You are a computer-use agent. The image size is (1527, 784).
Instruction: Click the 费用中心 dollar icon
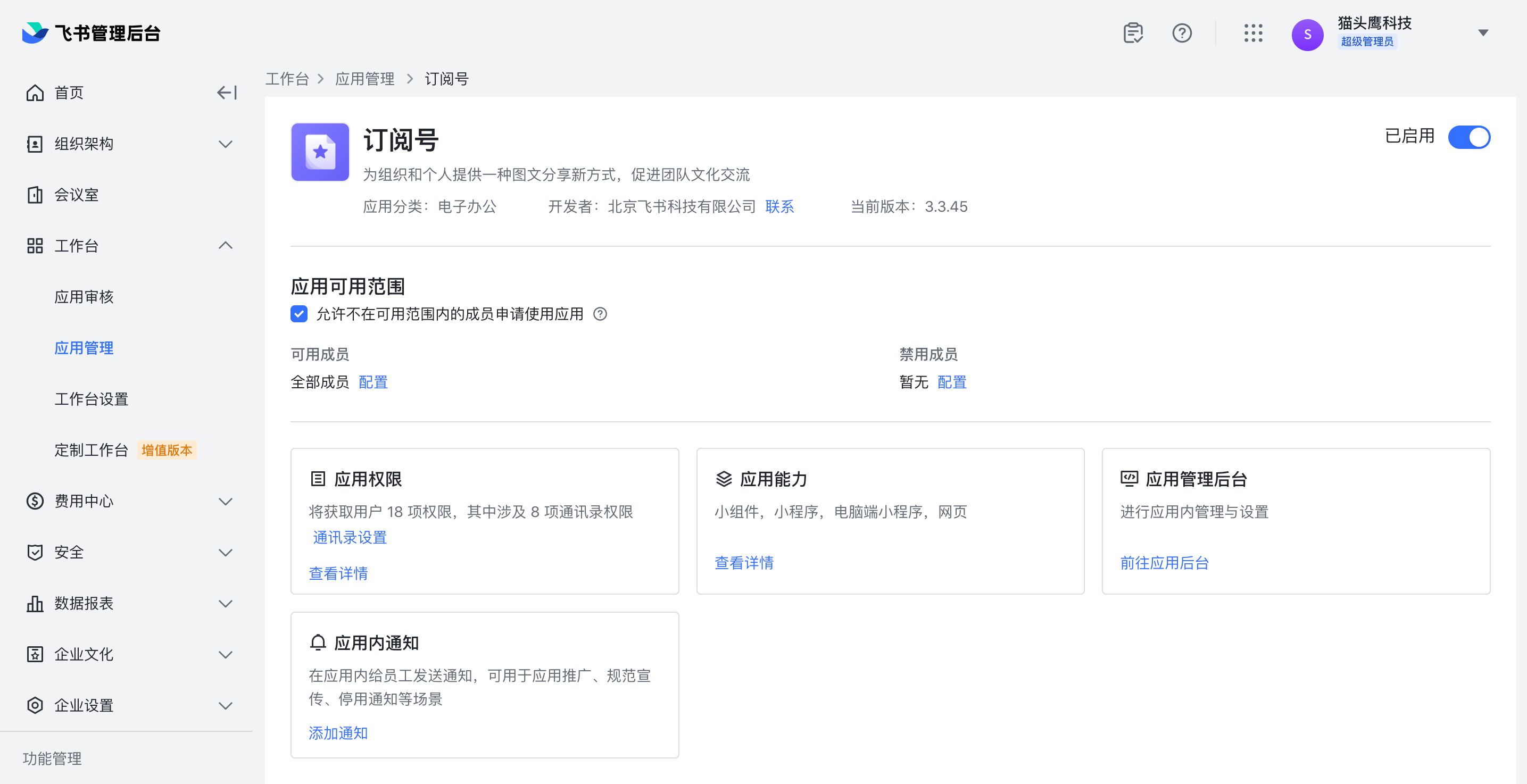pos(35,501)
